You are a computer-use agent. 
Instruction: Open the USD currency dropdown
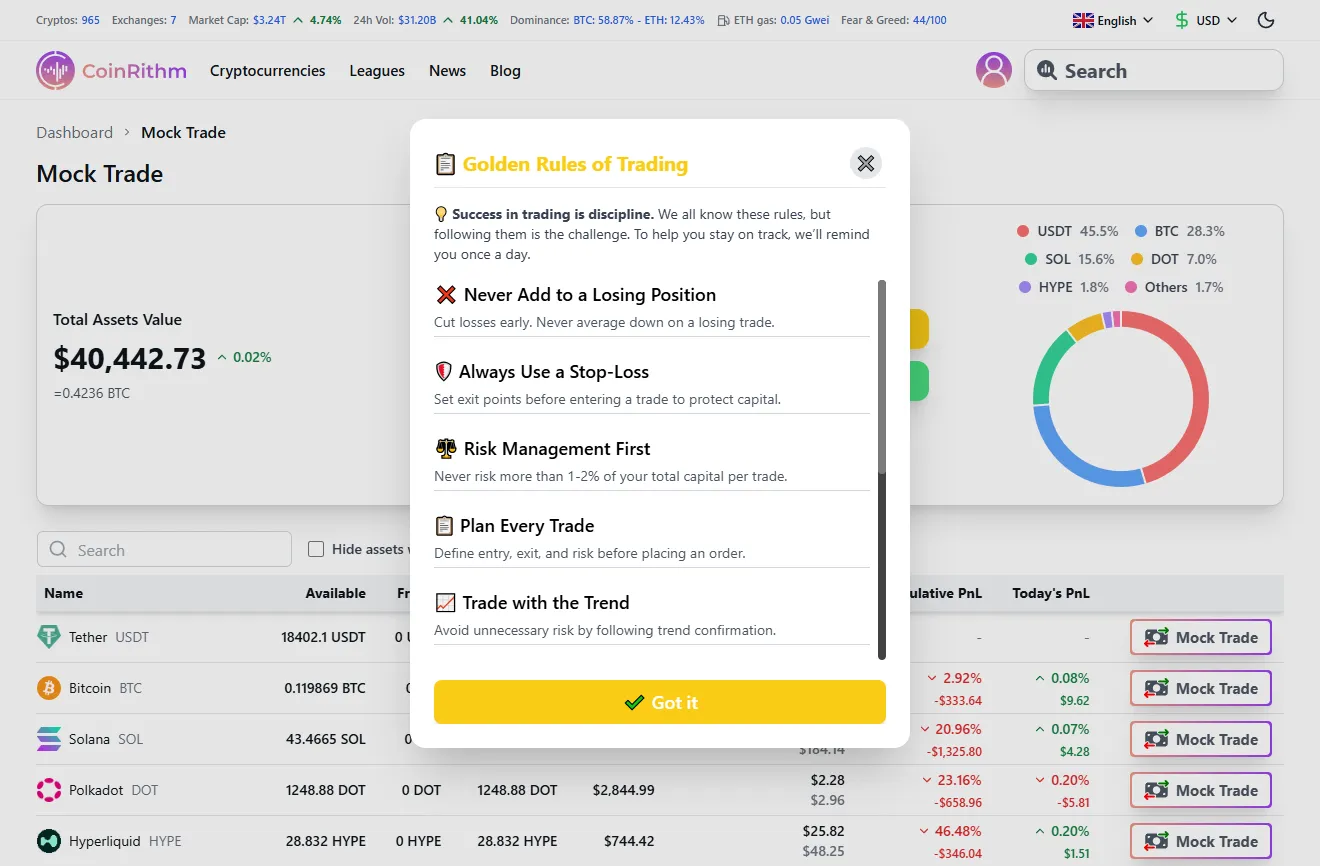click(x=1205, y=19)
